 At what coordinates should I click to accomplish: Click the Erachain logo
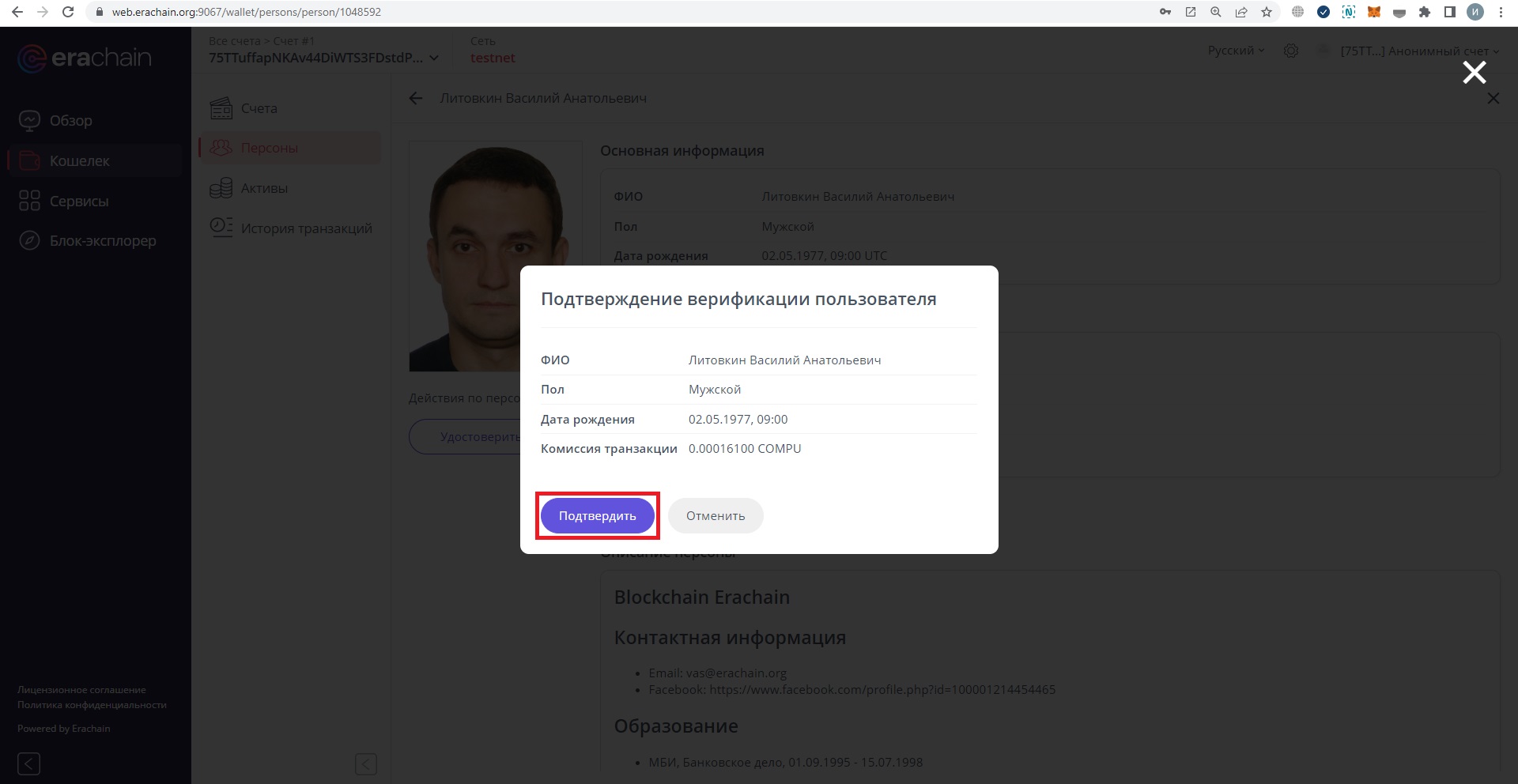coord(83,58)
